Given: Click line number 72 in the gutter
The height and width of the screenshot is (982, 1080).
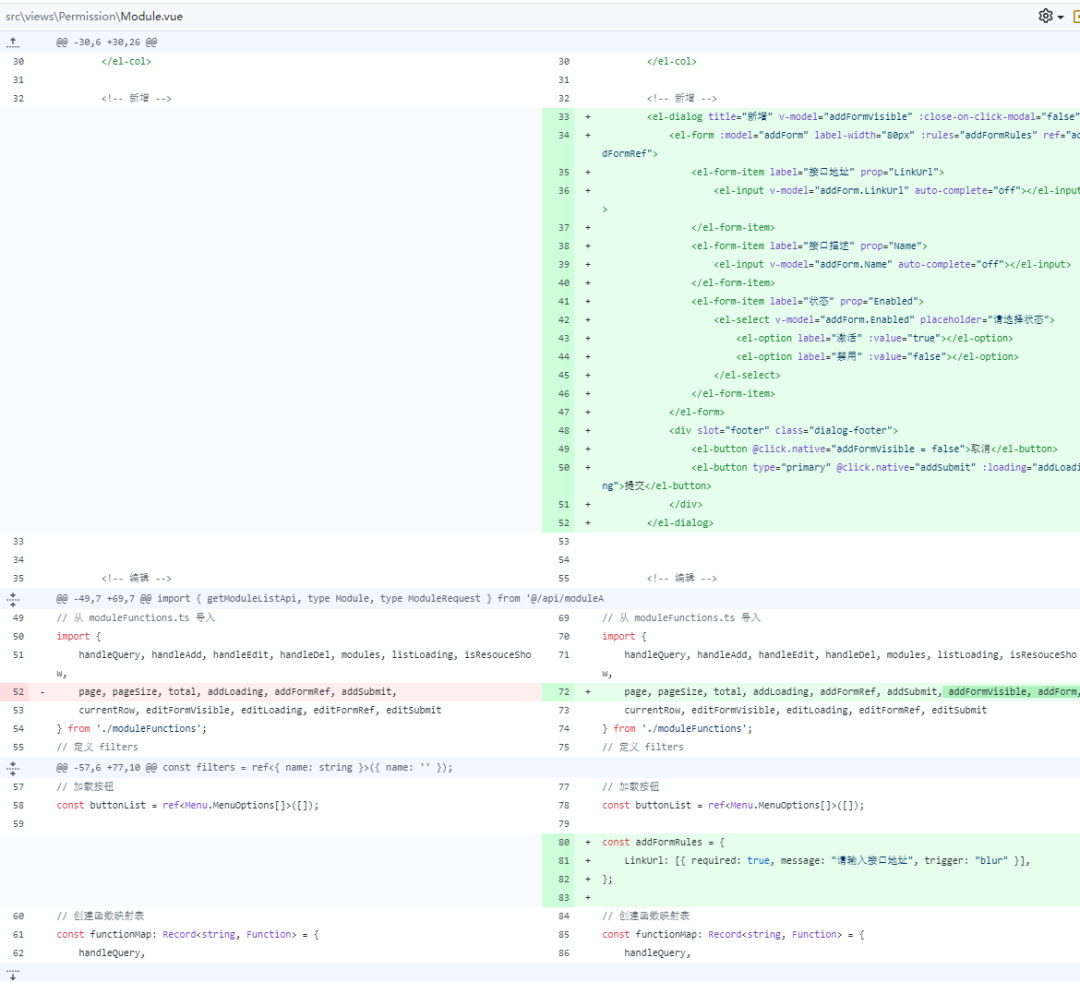Looking at the screenshot, I should click(564, 691).
